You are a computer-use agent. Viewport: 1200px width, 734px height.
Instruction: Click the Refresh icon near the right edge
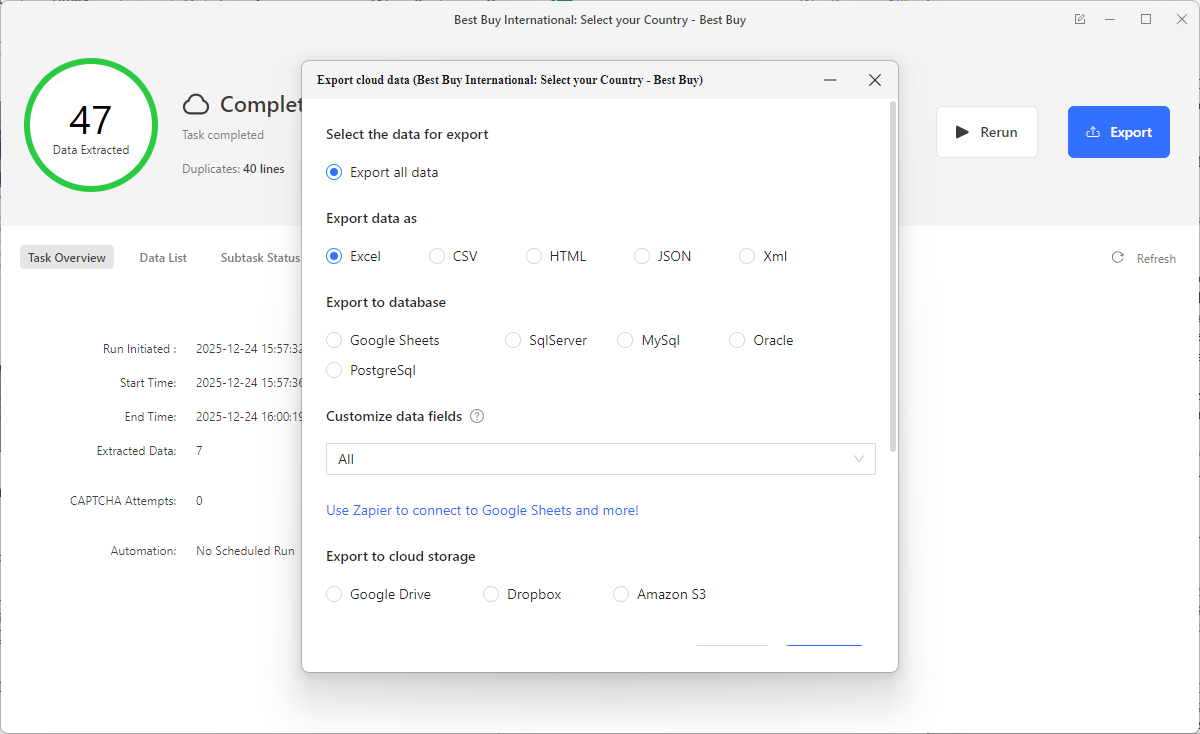point(1117,257)
